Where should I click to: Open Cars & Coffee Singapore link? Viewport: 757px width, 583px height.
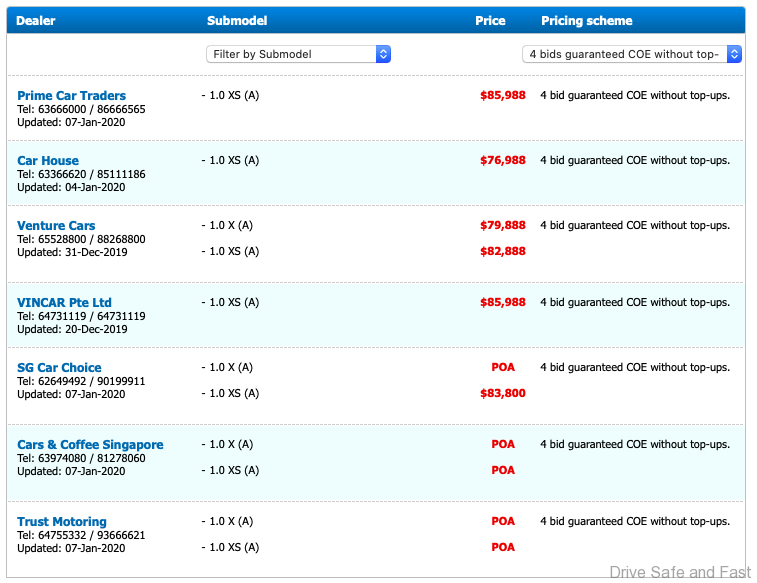(x=90, y=445)
